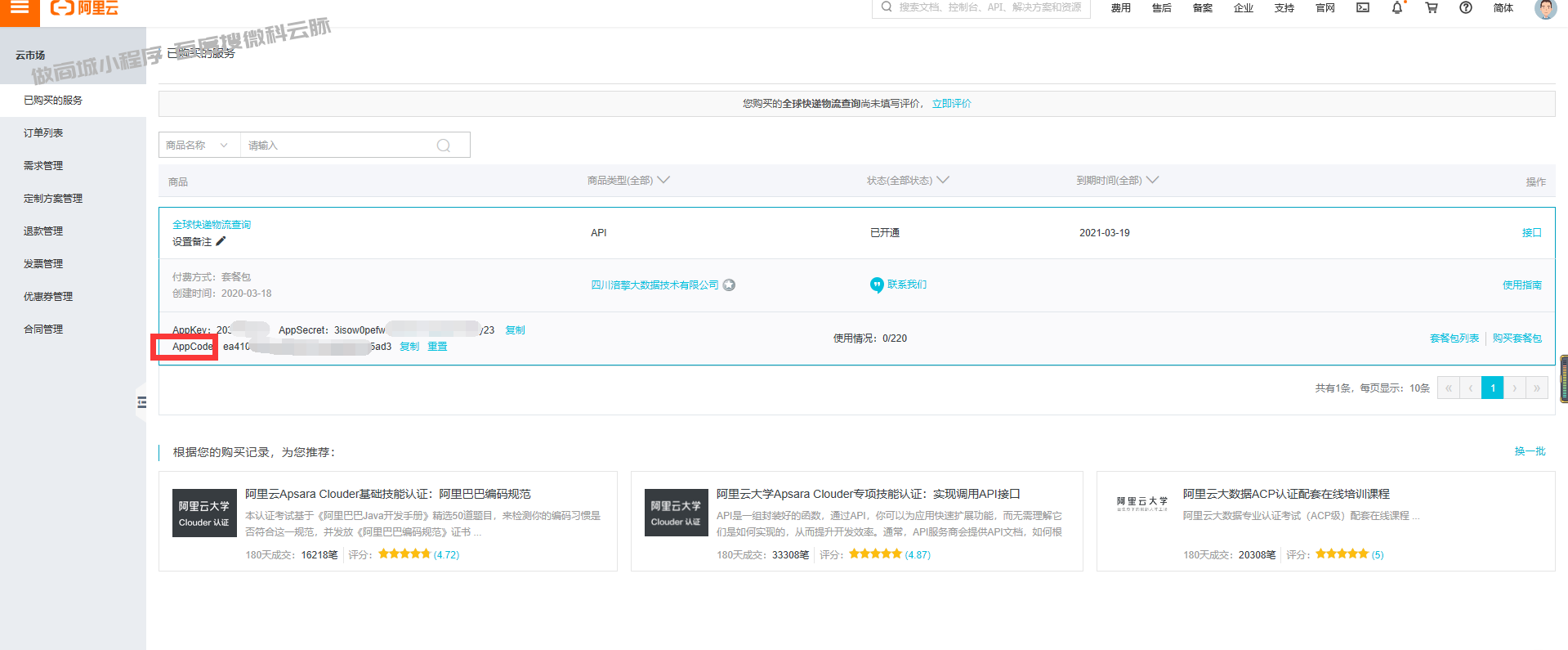This screenshot has height=650, width=1568.
Task: Go to the previous page of results
Action: coord(1470,388)
